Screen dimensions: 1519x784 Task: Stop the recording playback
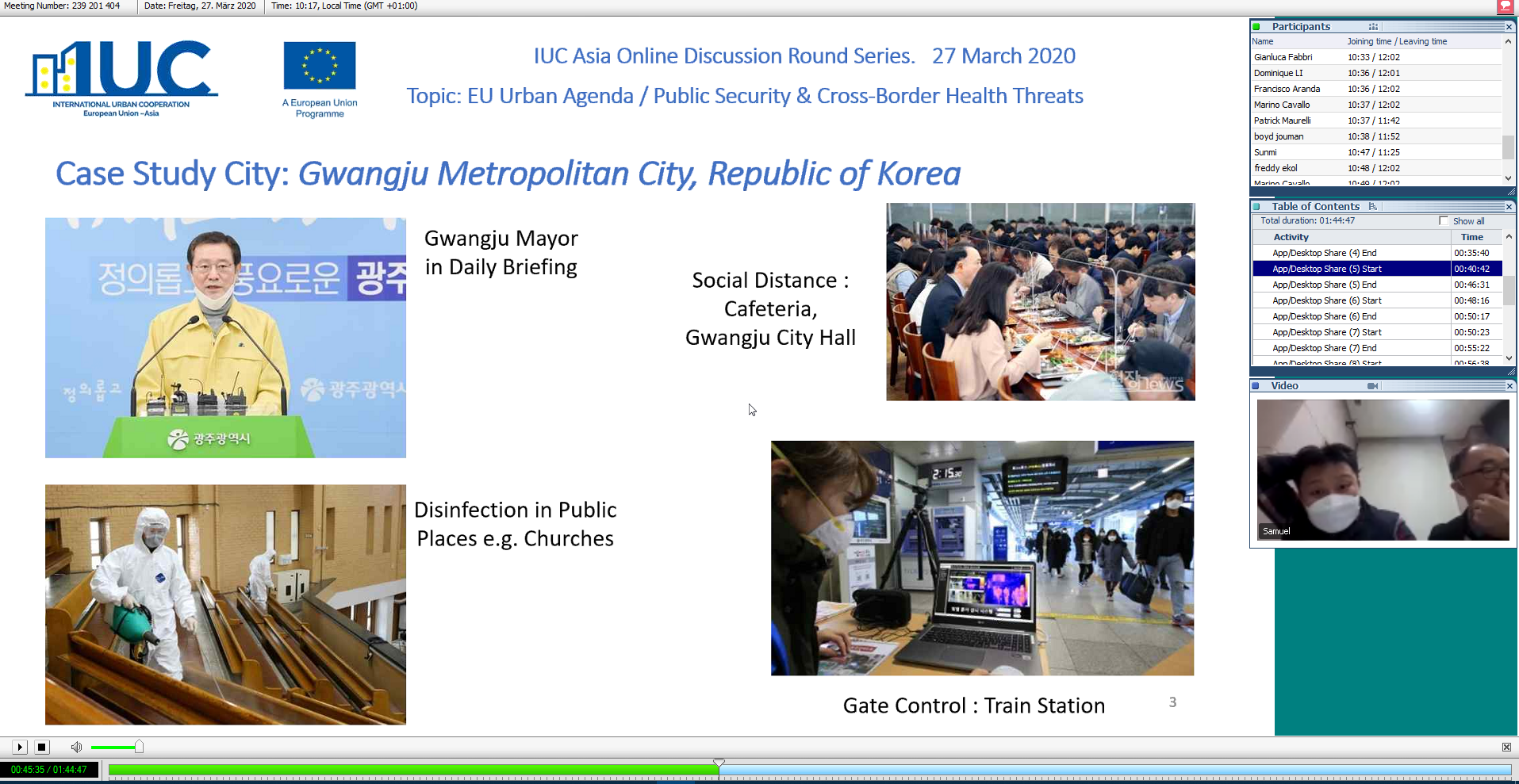[42, 747]
